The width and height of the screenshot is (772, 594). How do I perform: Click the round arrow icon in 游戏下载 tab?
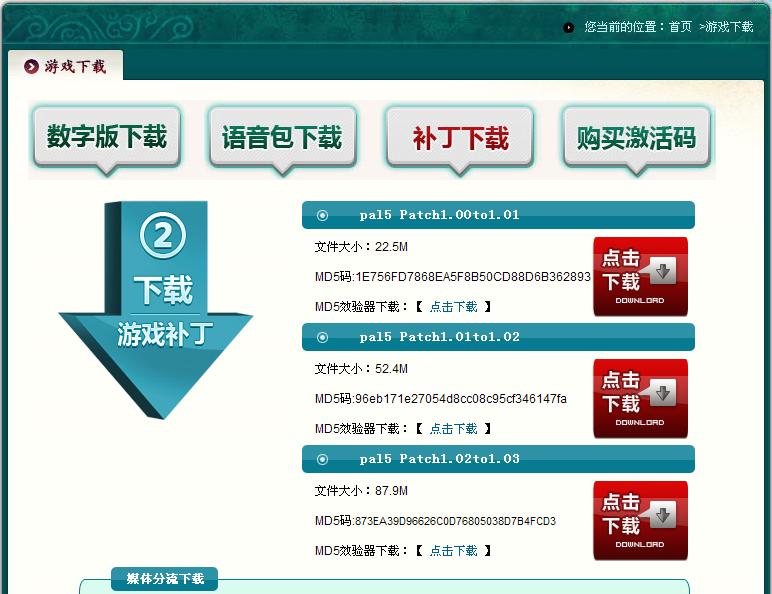(31, 67)
